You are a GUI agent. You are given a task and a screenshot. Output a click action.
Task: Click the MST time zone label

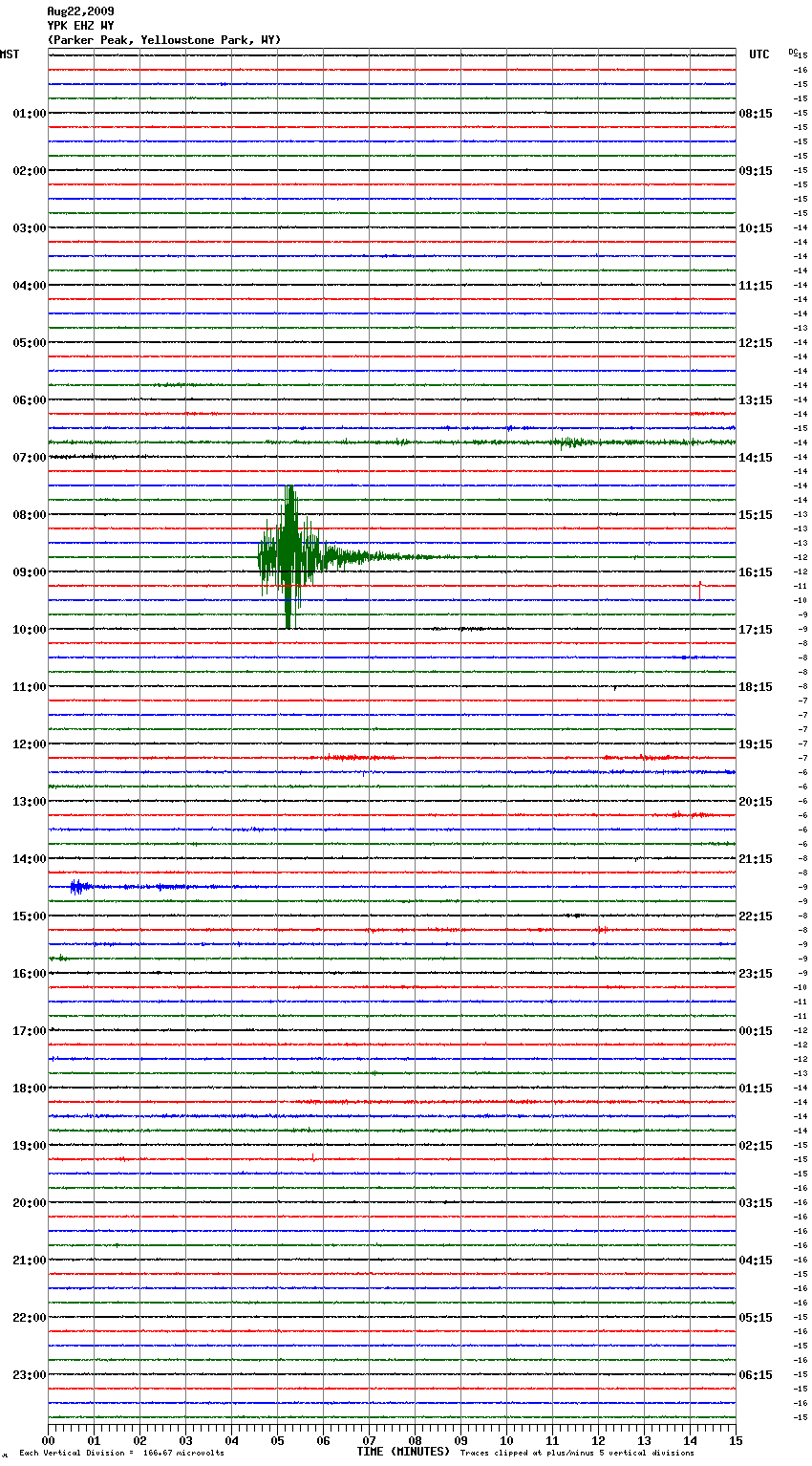pyautogui.click(x=10, y=54)
